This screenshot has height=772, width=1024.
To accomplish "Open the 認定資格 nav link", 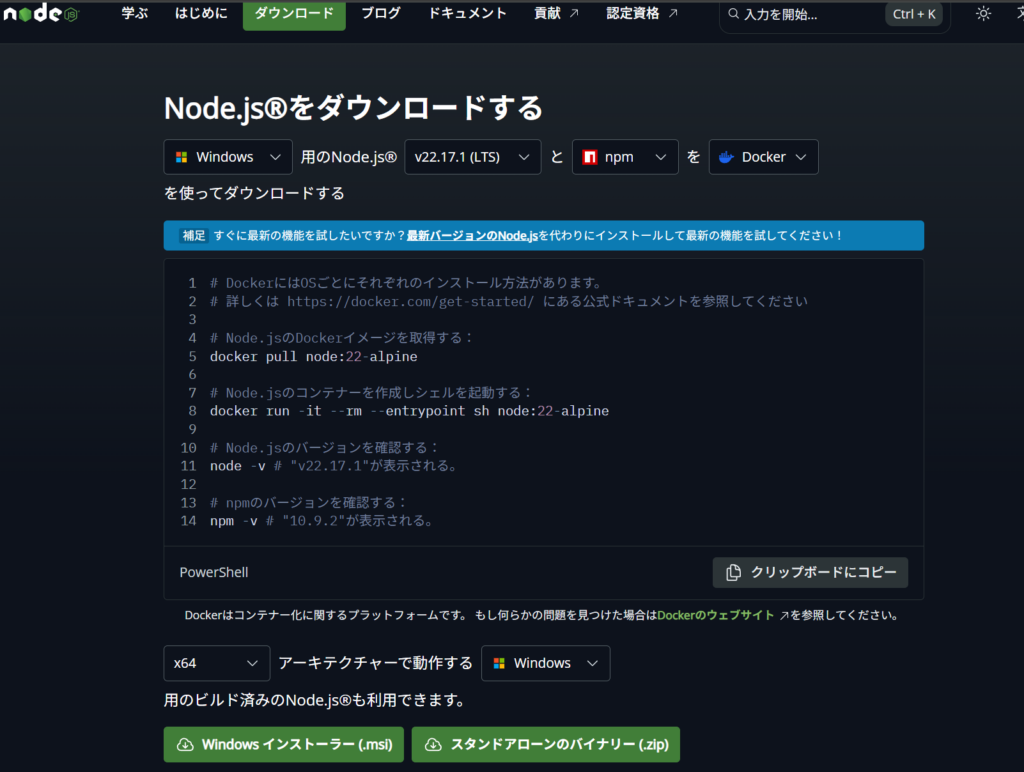I will pyautogui.click(x=642, y=13).
